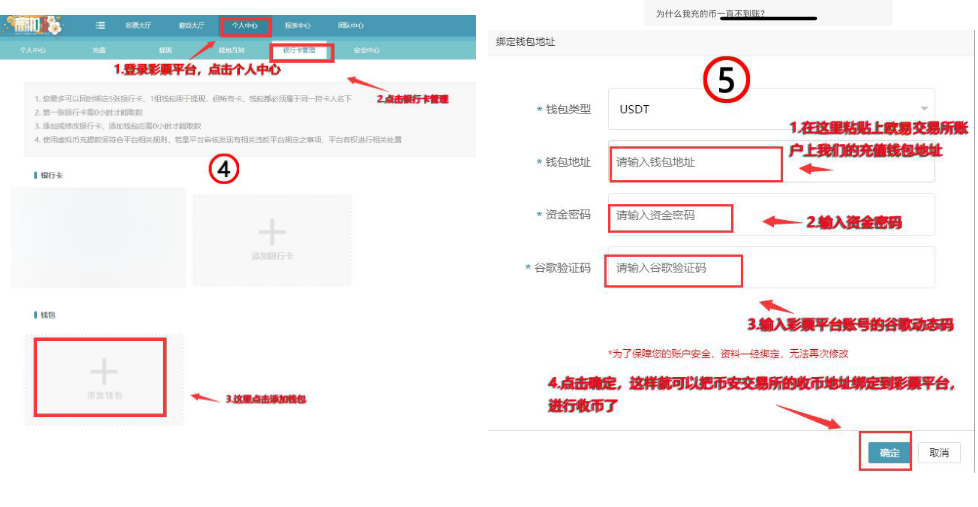This screenshot has width=978, height=507.
Task: Open 团队中心 in the top navigation
Action: [x=350, y=25]
